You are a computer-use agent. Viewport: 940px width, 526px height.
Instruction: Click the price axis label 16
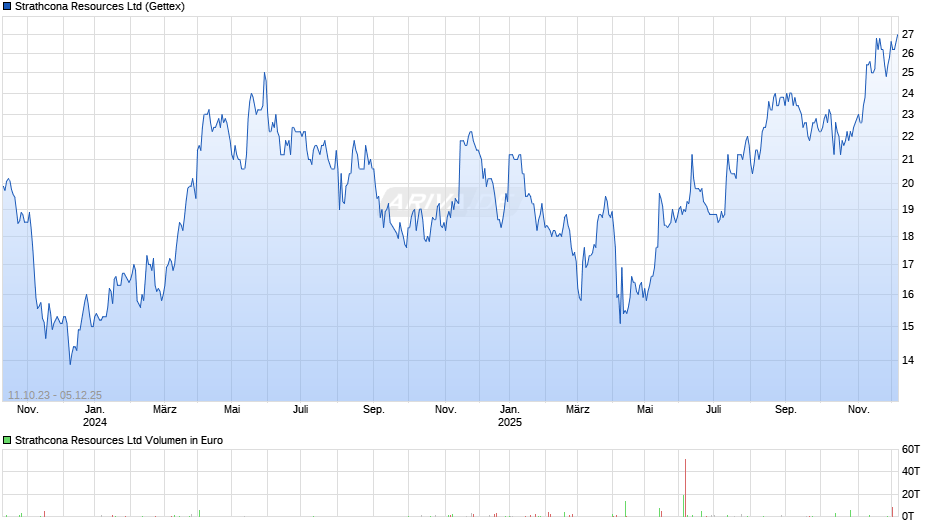tap(908, 294)
